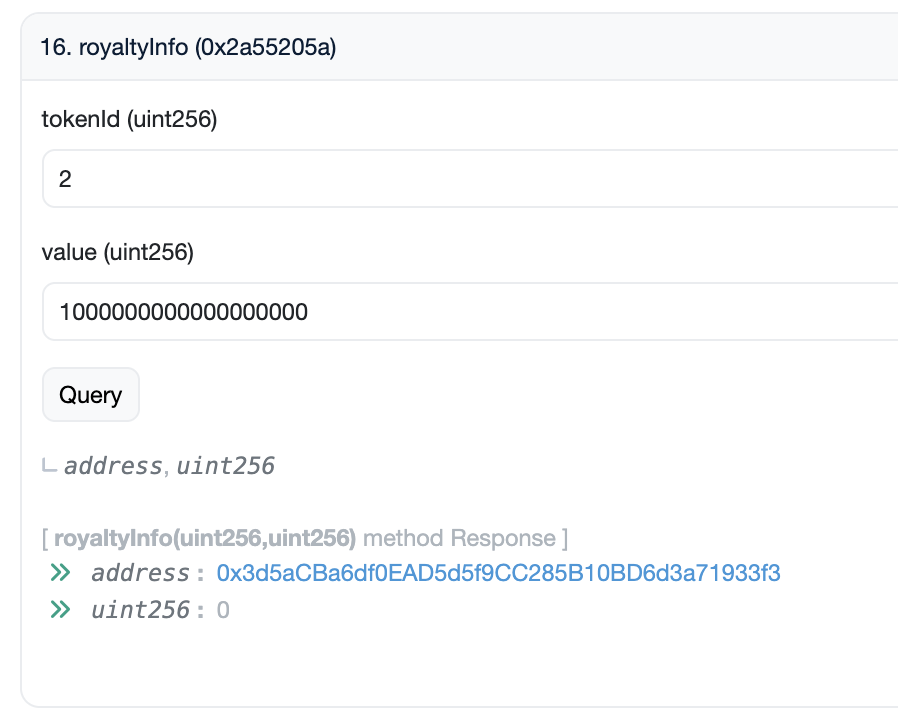The image size is (898, 724).
Task: Click the "method Response" text
Action: (x=458, y=538)
